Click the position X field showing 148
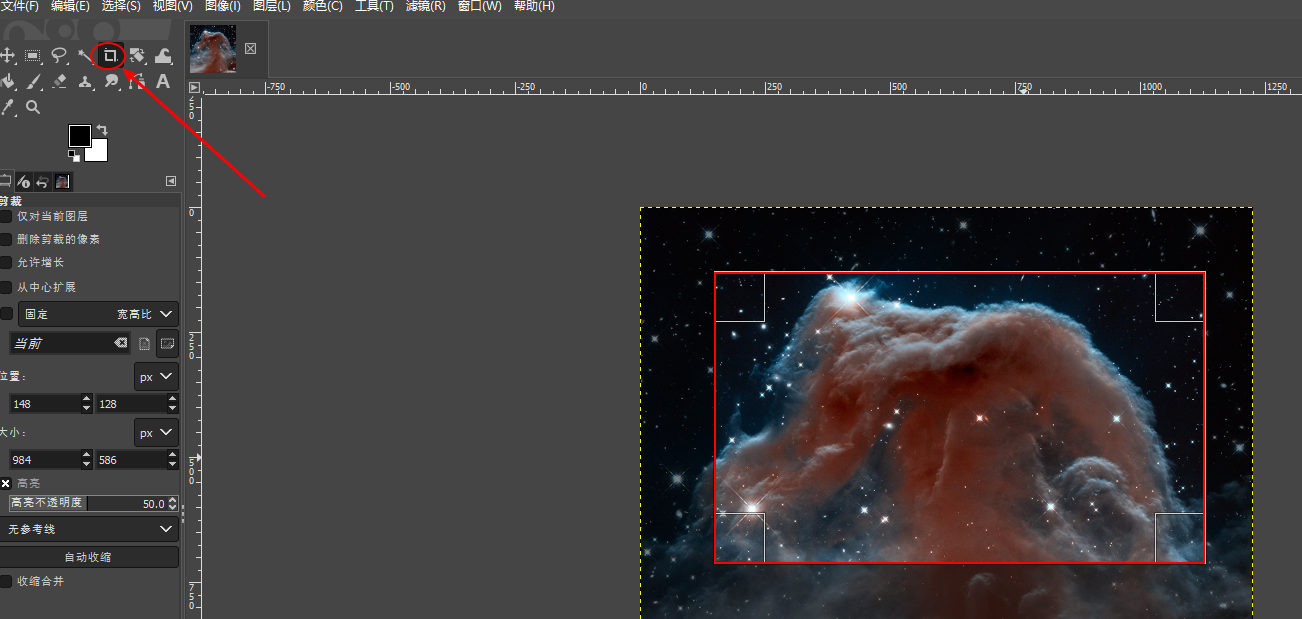The height and width of the screenshot is (619, 1302). (45, 404)
